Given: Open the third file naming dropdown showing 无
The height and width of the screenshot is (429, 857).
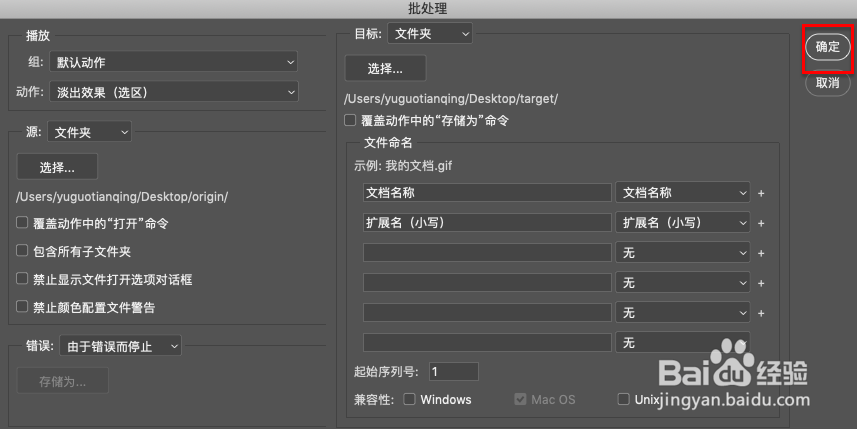Looking at the screenshot, I should click(x=683, y=253).
